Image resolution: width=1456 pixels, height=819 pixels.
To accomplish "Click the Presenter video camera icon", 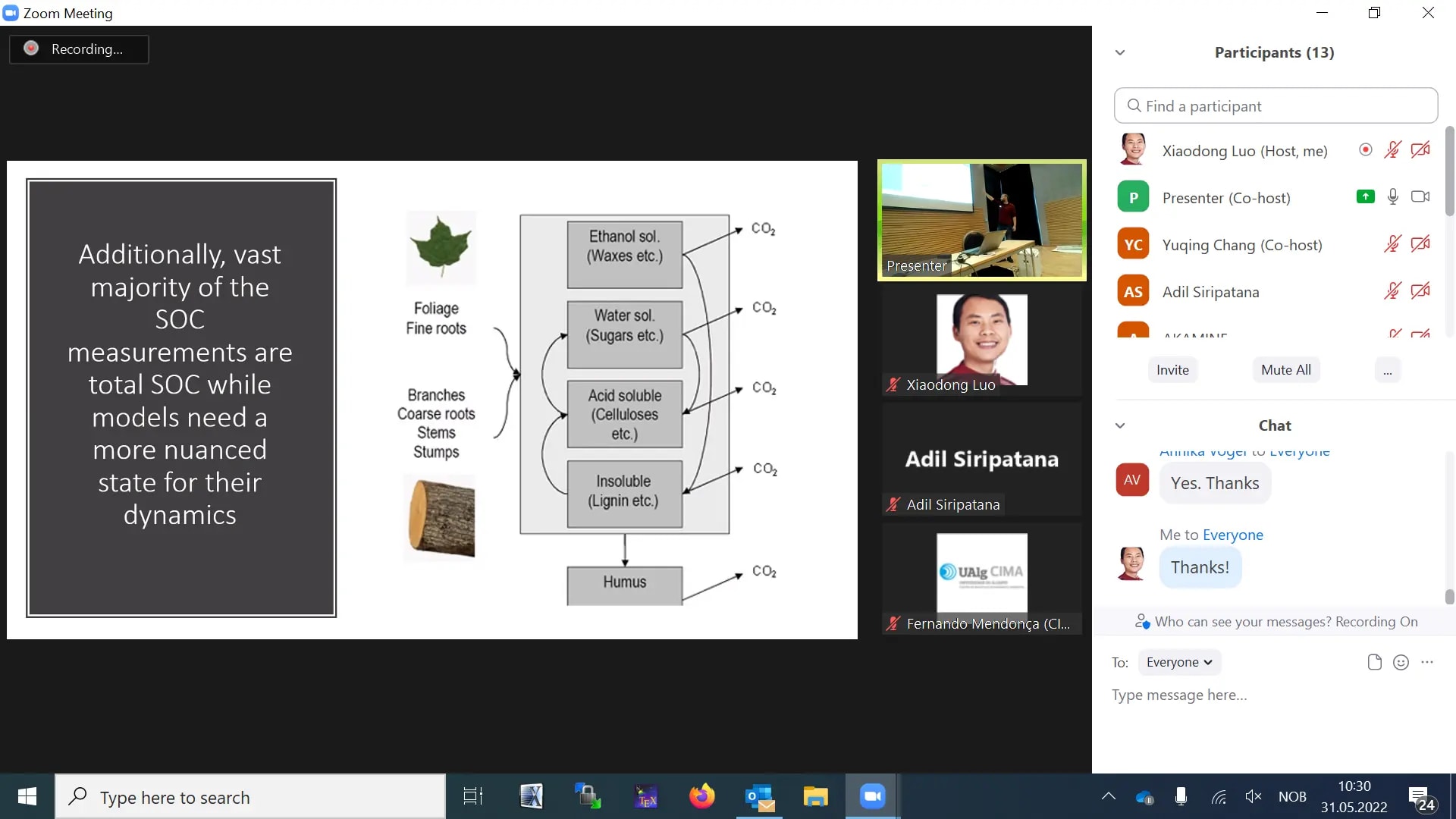I will (1419, 197).
